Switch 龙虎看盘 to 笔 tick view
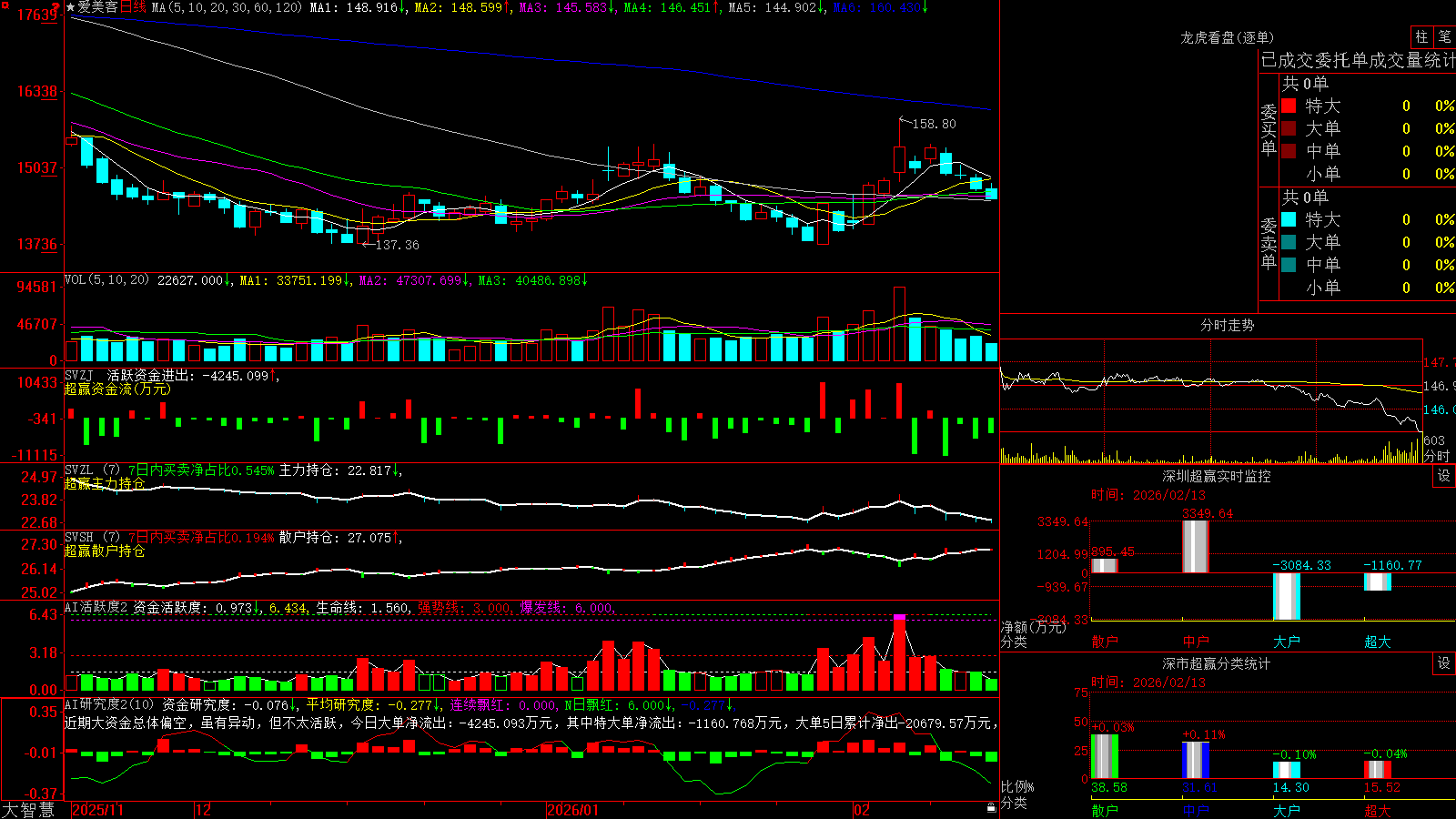This screenshot has width=1456, height=819. tap(1445, 37)
